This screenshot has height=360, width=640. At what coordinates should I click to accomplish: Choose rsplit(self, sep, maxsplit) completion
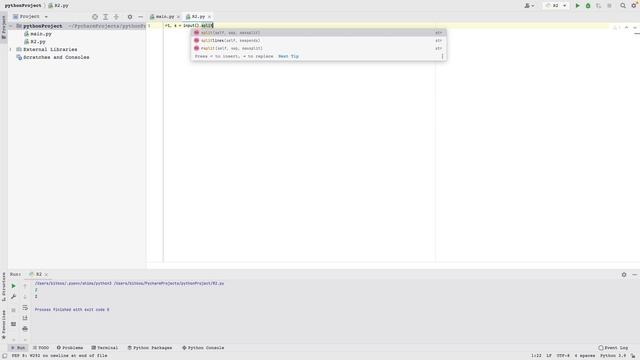click(318, 48)
